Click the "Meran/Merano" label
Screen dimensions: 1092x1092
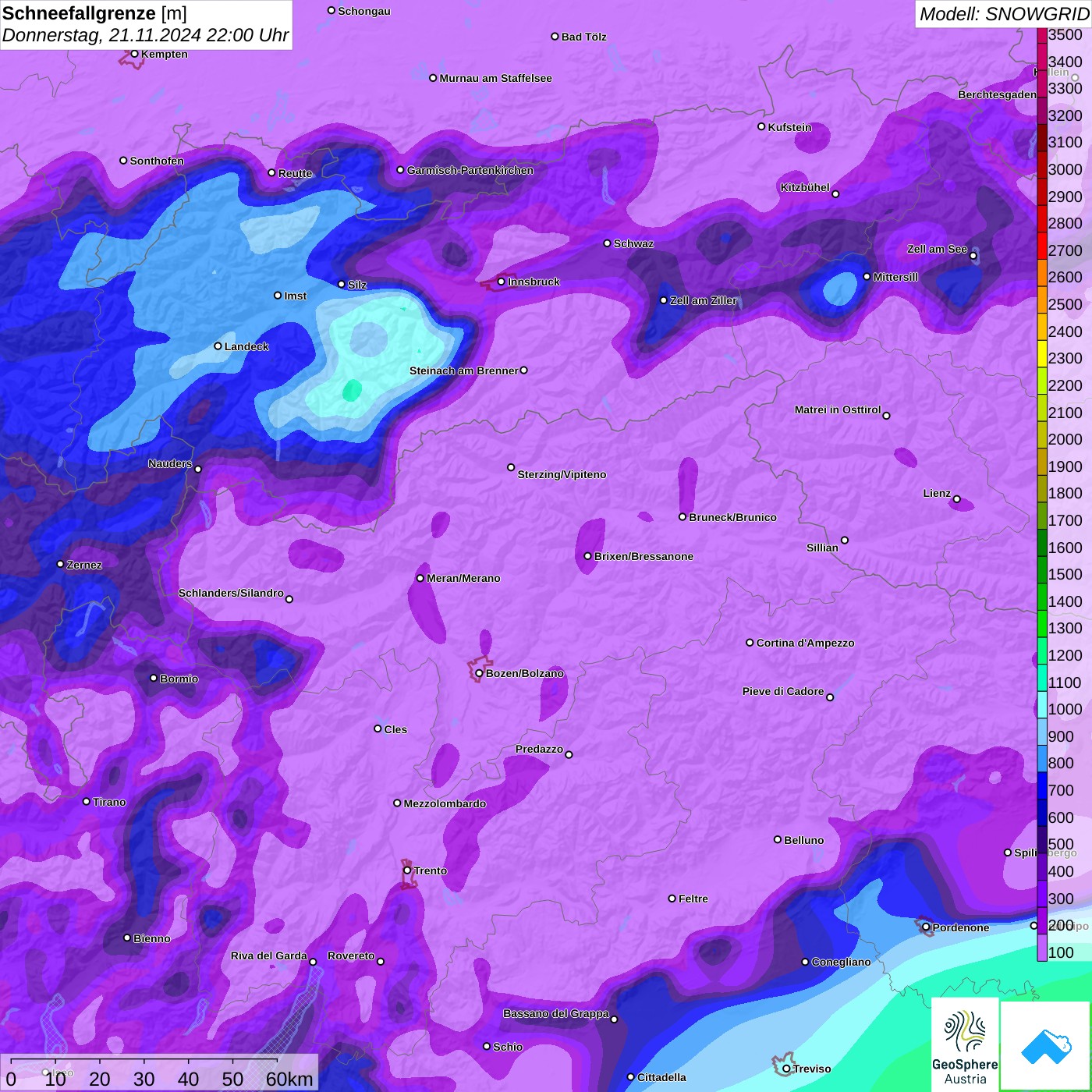click(463, 578)
